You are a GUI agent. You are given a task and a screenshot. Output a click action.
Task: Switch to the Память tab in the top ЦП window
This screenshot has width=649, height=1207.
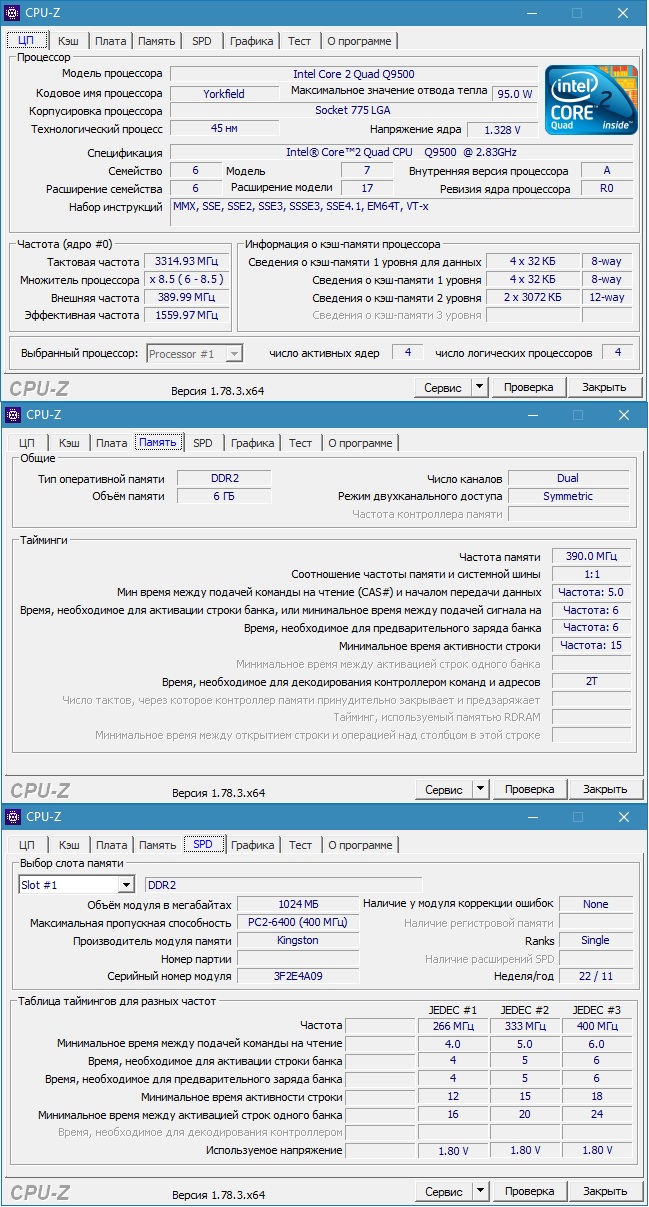[157, 41]
